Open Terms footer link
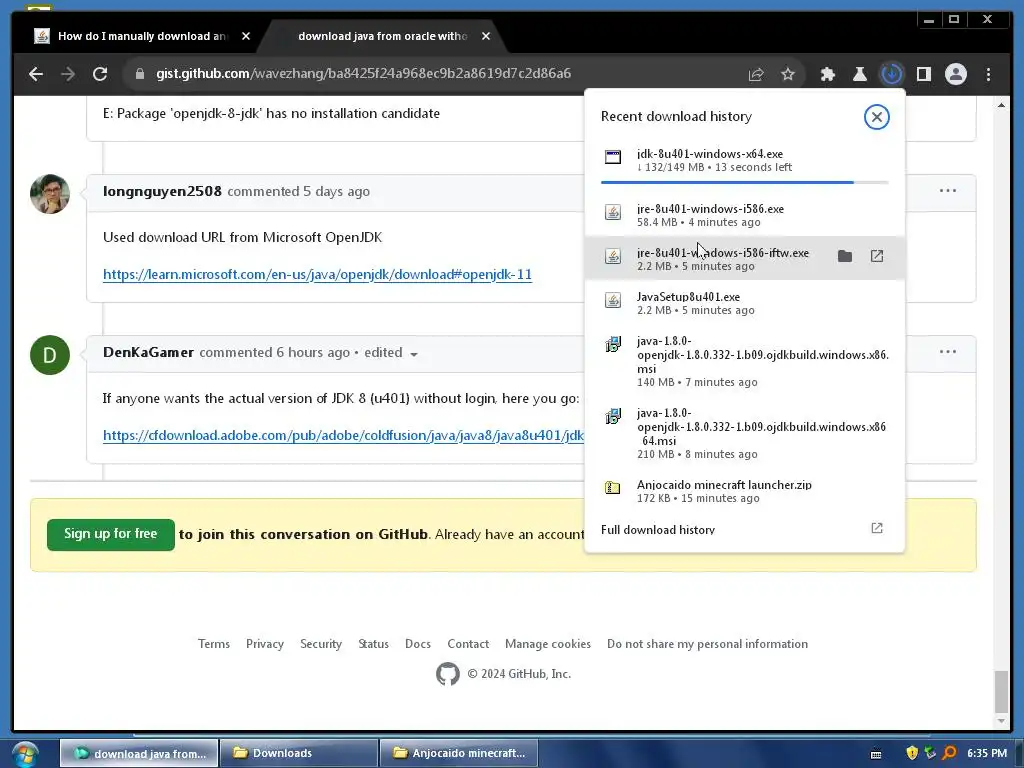 pyautogui.click(x=214, y=644)
